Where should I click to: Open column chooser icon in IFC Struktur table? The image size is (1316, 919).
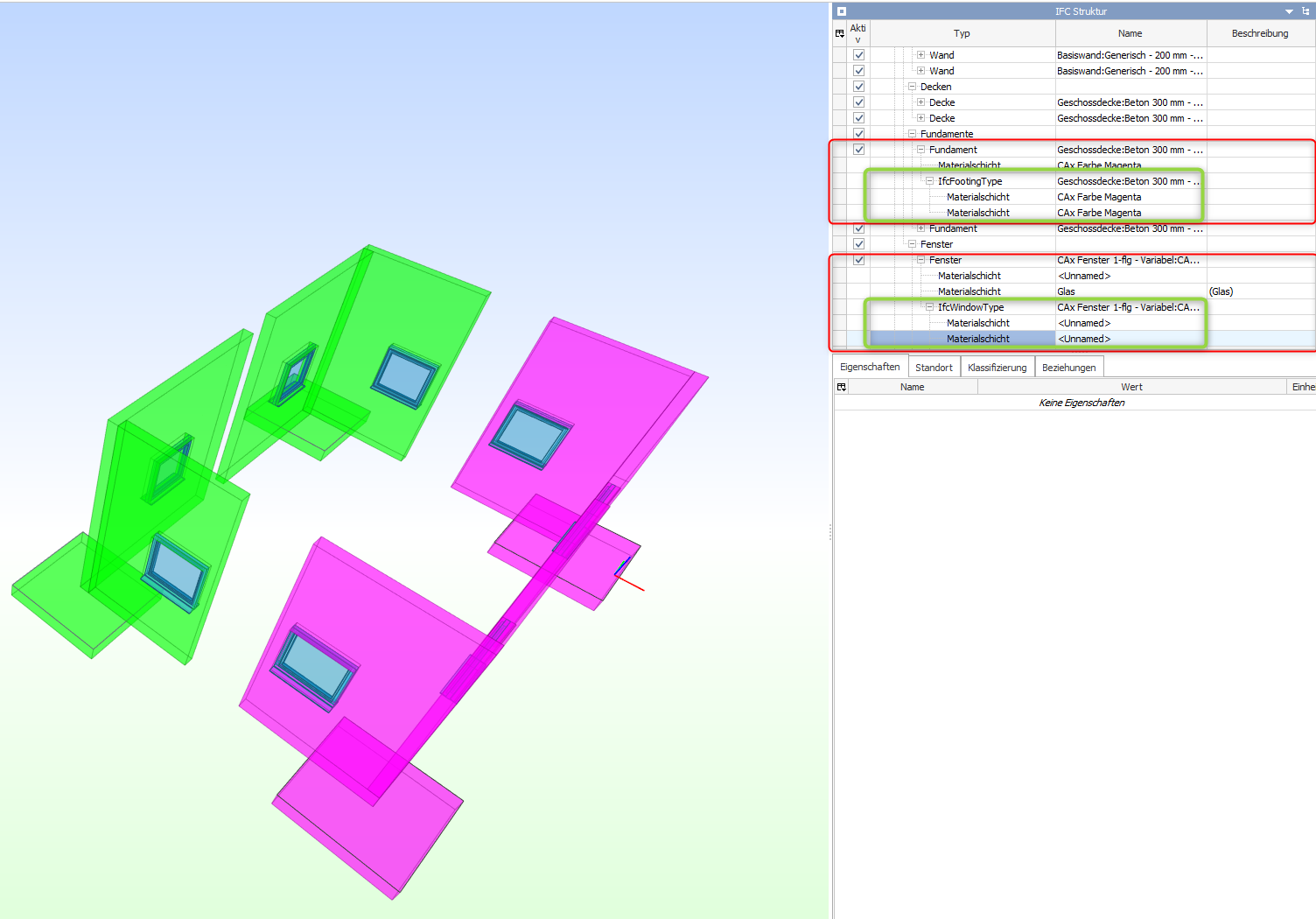point(840,33)
